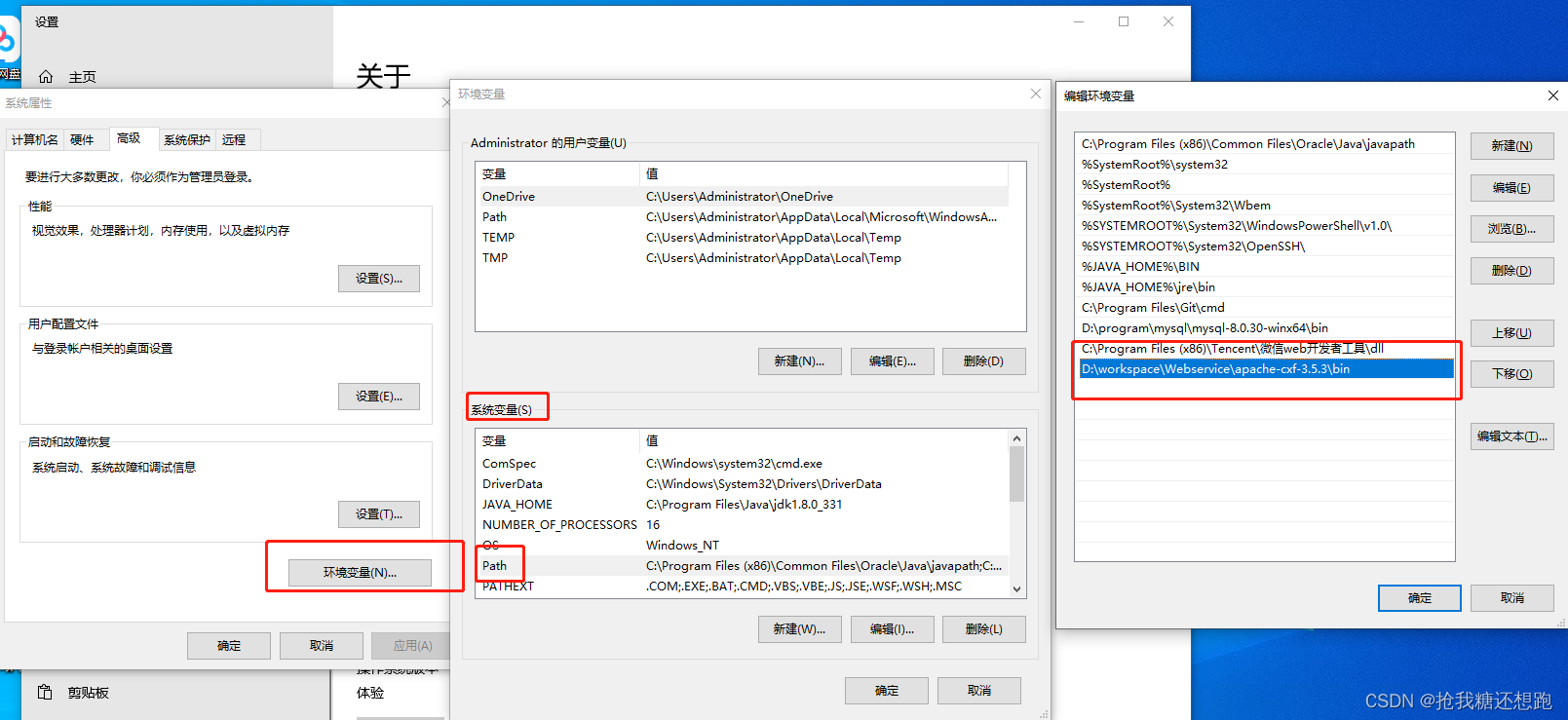This screenshot has width=1568, height=720.
Task: Select ComSpec system variable
Action: tap(743, 464)
